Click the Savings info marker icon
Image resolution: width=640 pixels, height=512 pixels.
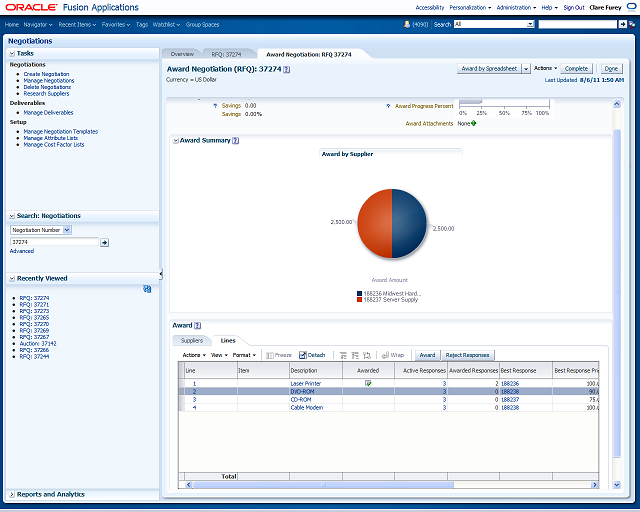pyautogui.click(x=215, y=106)
